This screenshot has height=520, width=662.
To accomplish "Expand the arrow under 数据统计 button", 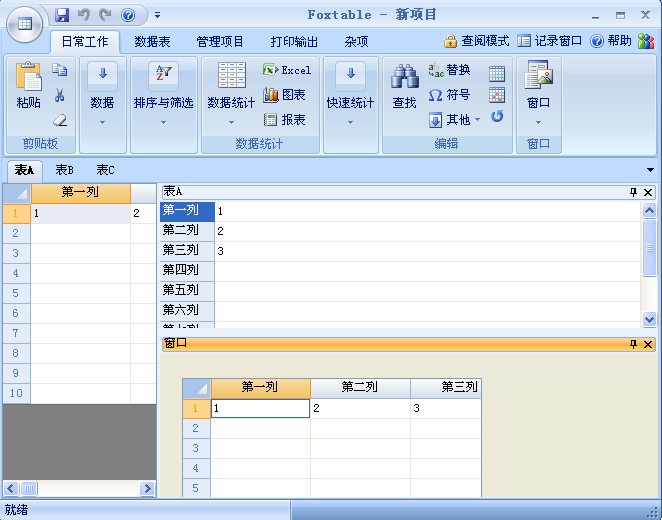I will point(231,122).
